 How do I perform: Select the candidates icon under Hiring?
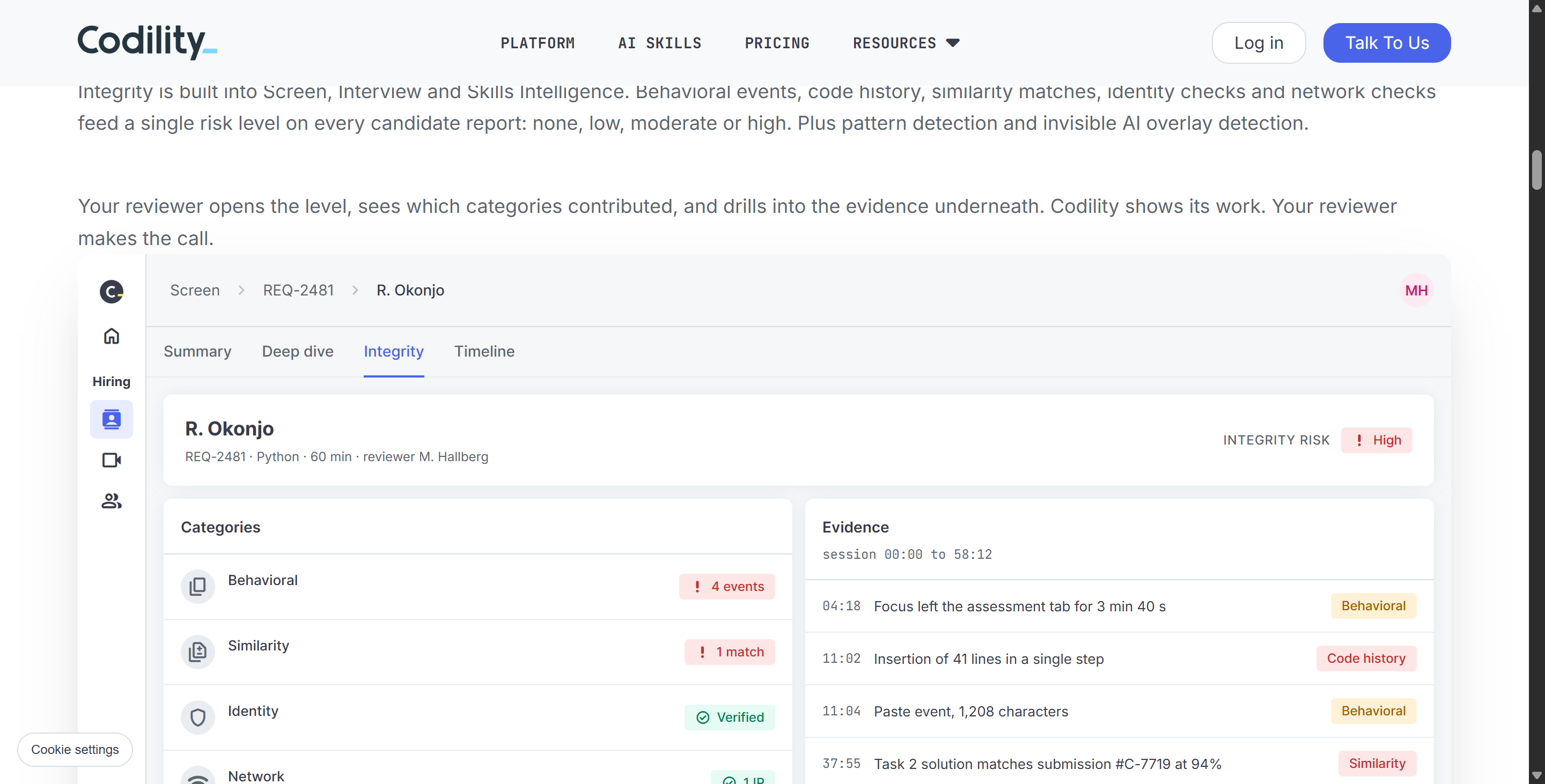112,419
